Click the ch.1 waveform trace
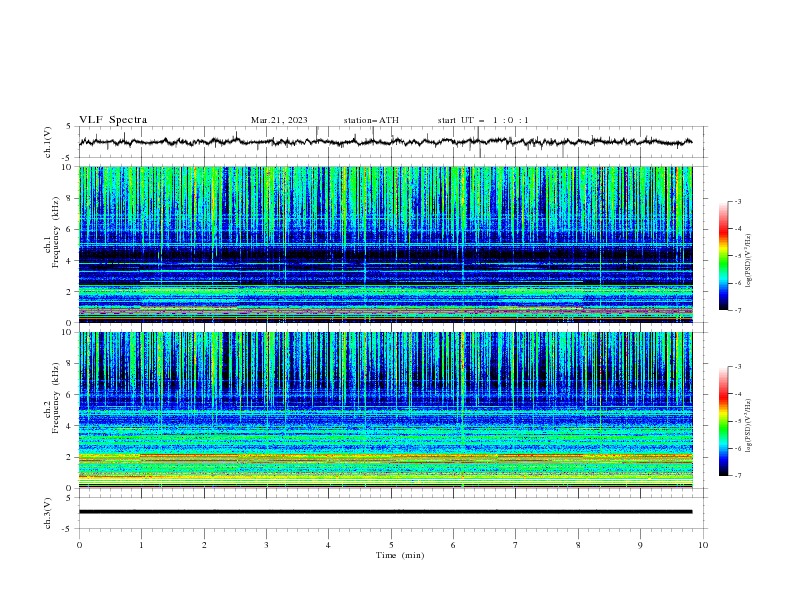The width and height of the screenshot is (792, 612). coord(385,142)
